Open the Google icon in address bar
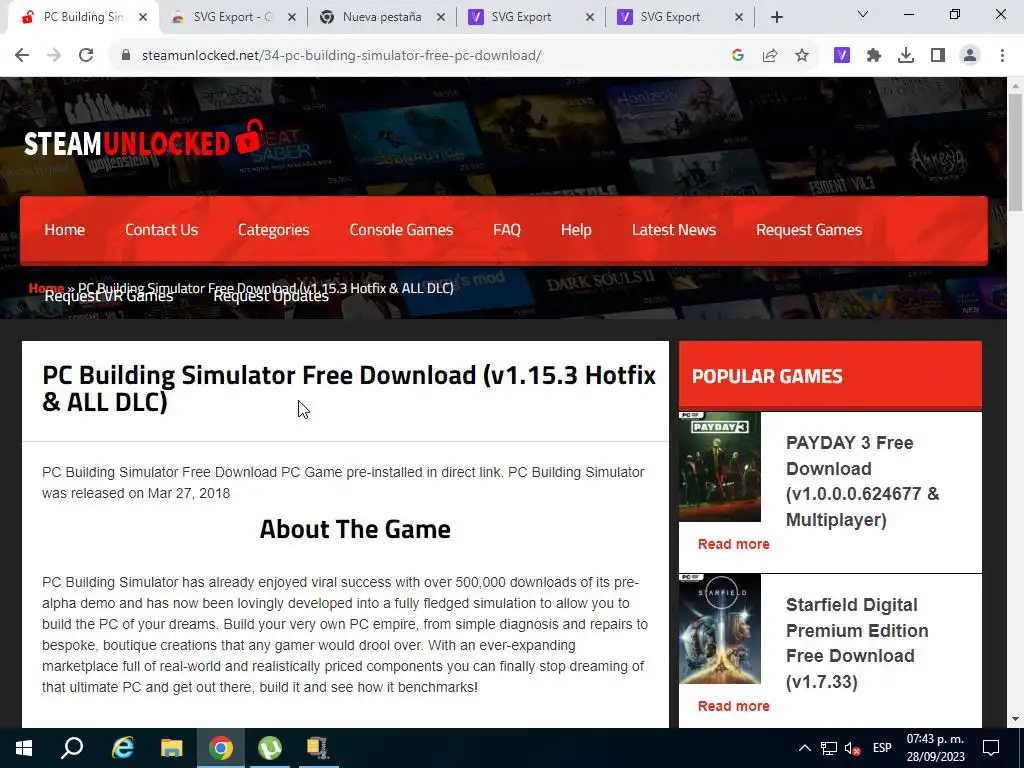Viewport: 1024px width, 768px height. tap(738, 56)
